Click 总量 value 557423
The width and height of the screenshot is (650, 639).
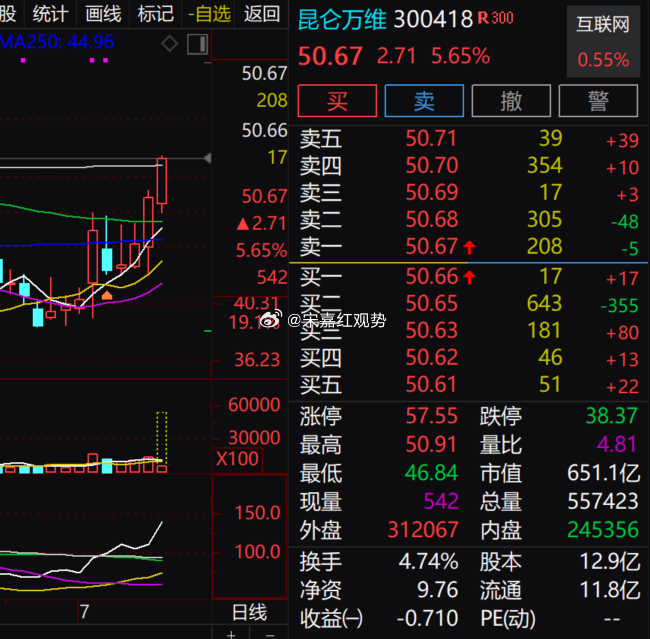[x=603, y=501]
